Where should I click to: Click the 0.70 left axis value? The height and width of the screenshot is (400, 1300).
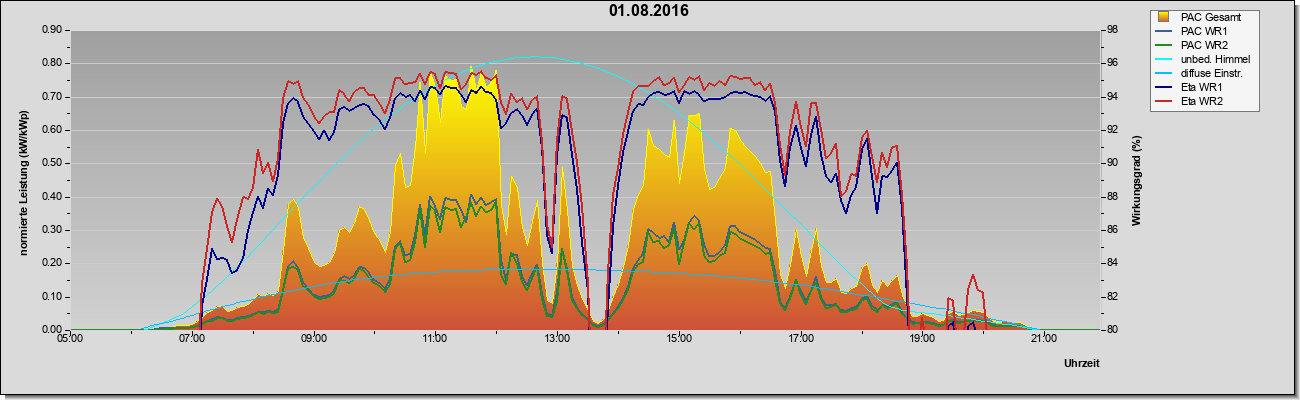pos(52,97)
